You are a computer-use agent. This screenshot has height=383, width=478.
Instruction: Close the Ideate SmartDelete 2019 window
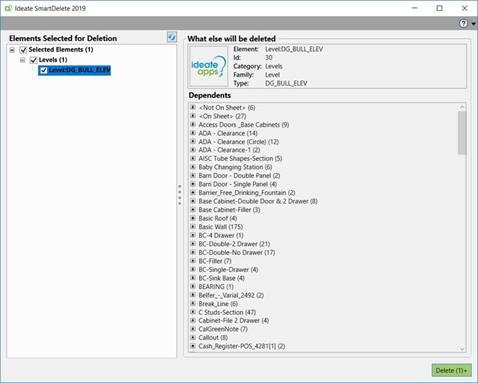465,8
